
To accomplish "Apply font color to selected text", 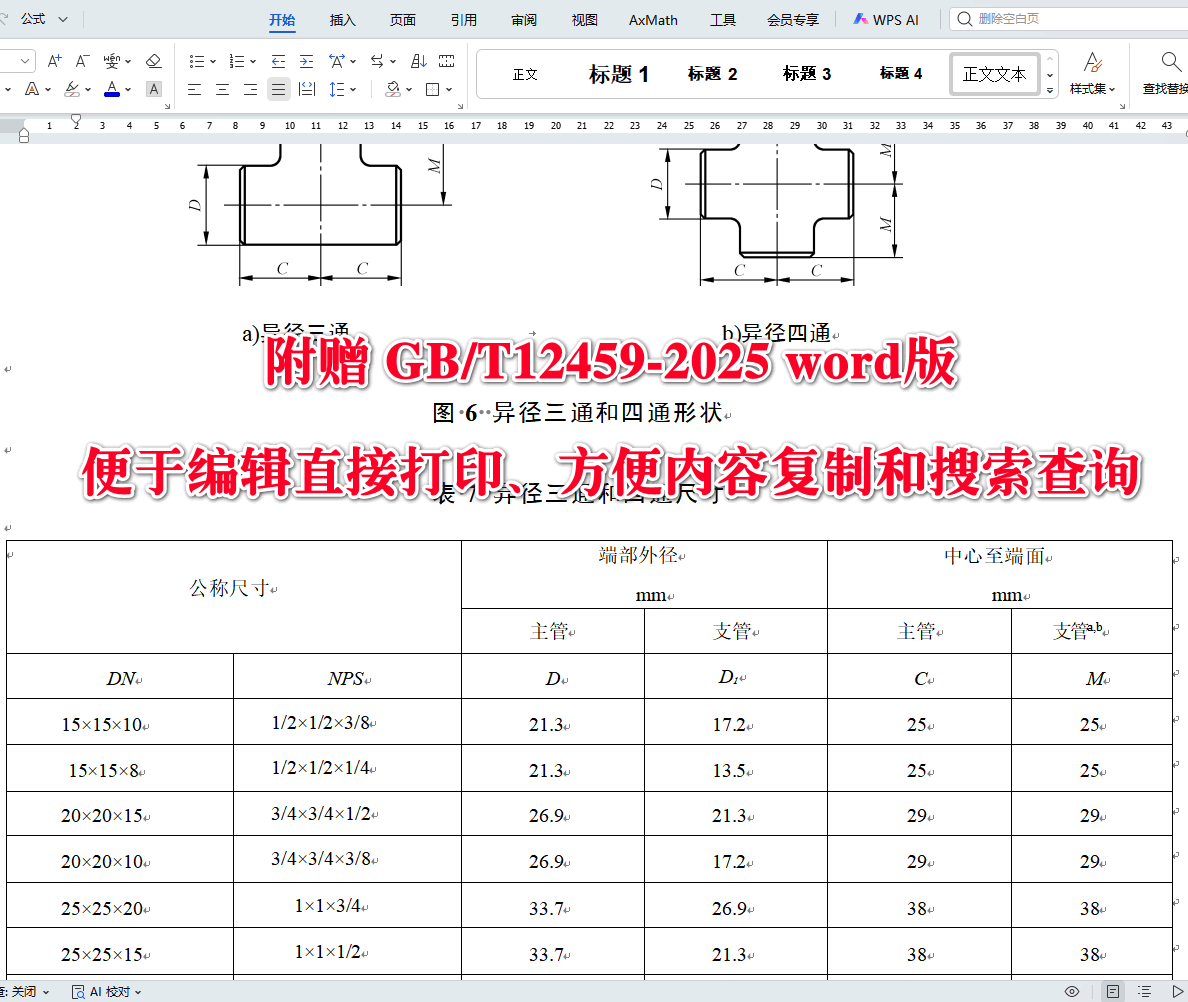I will (x=112, y=89).
